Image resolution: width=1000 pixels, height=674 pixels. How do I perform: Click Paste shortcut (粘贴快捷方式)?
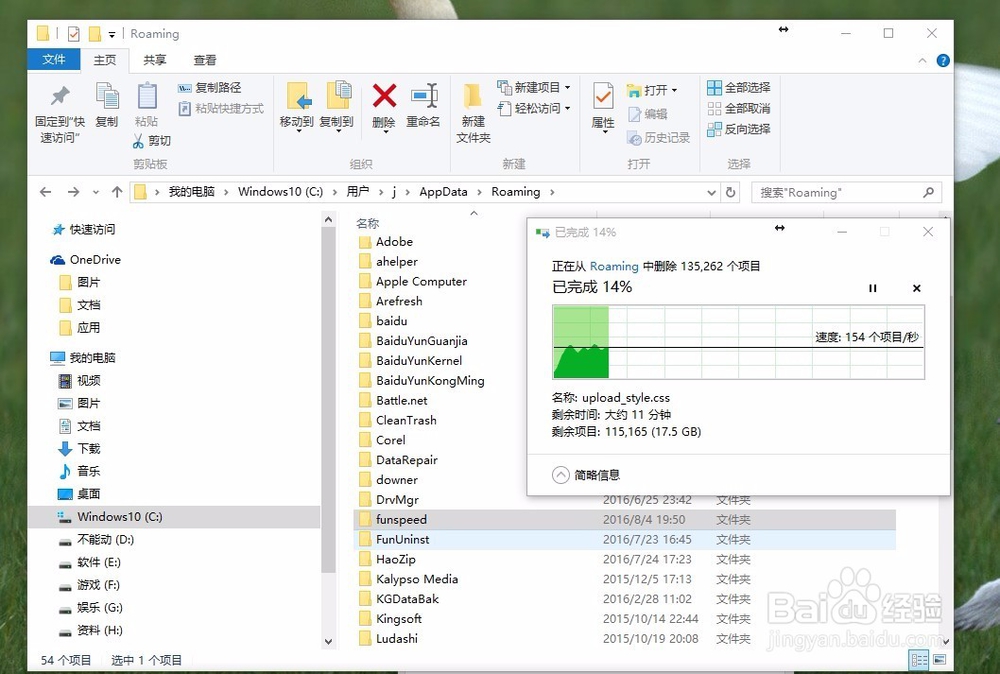coord(221,108)
